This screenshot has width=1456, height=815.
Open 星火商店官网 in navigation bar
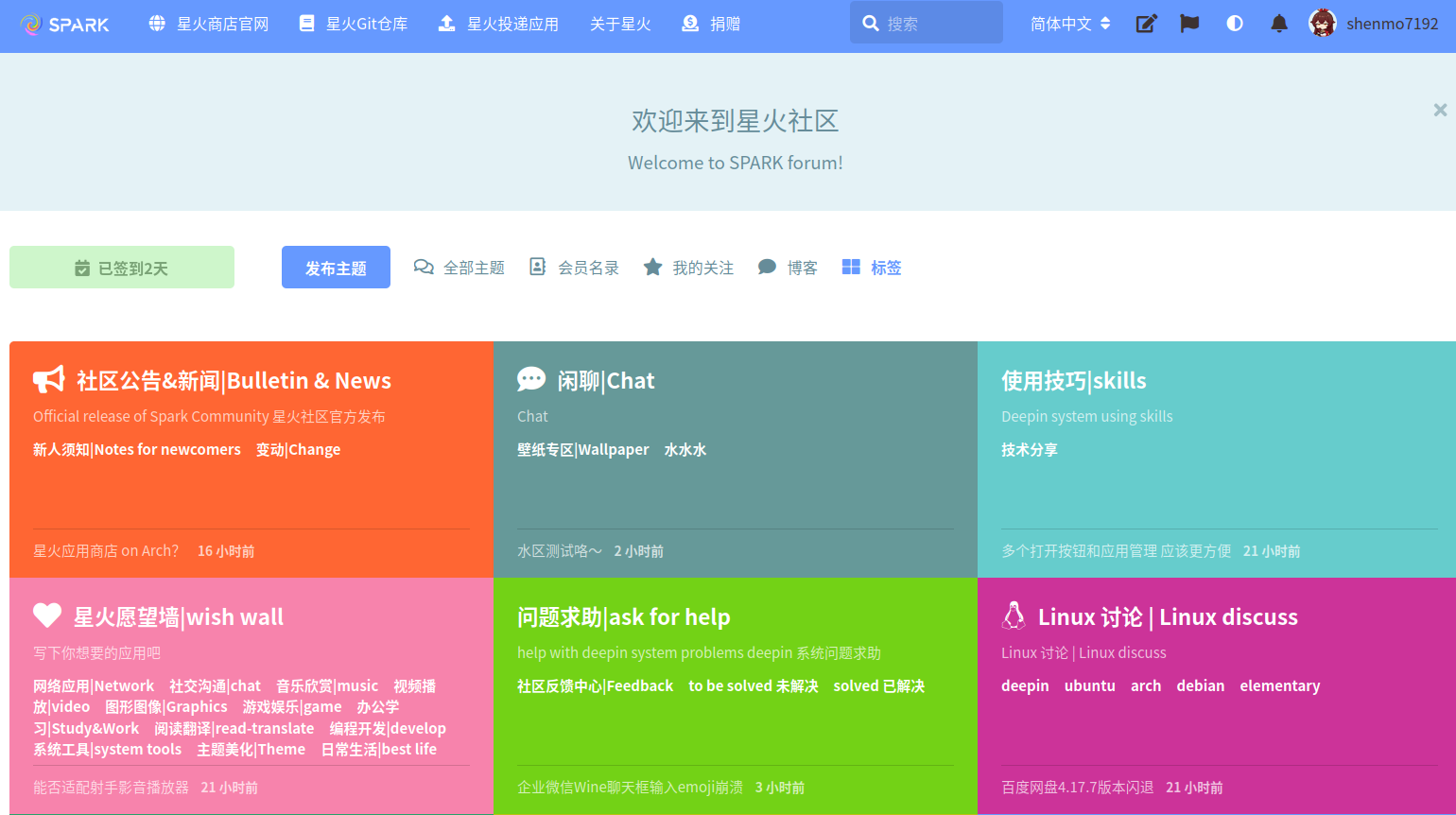pos(209,25)
